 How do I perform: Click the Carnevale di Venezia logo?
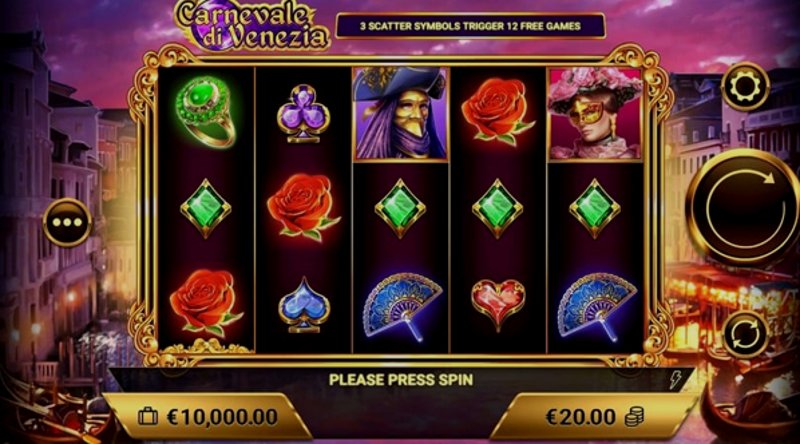253,26
